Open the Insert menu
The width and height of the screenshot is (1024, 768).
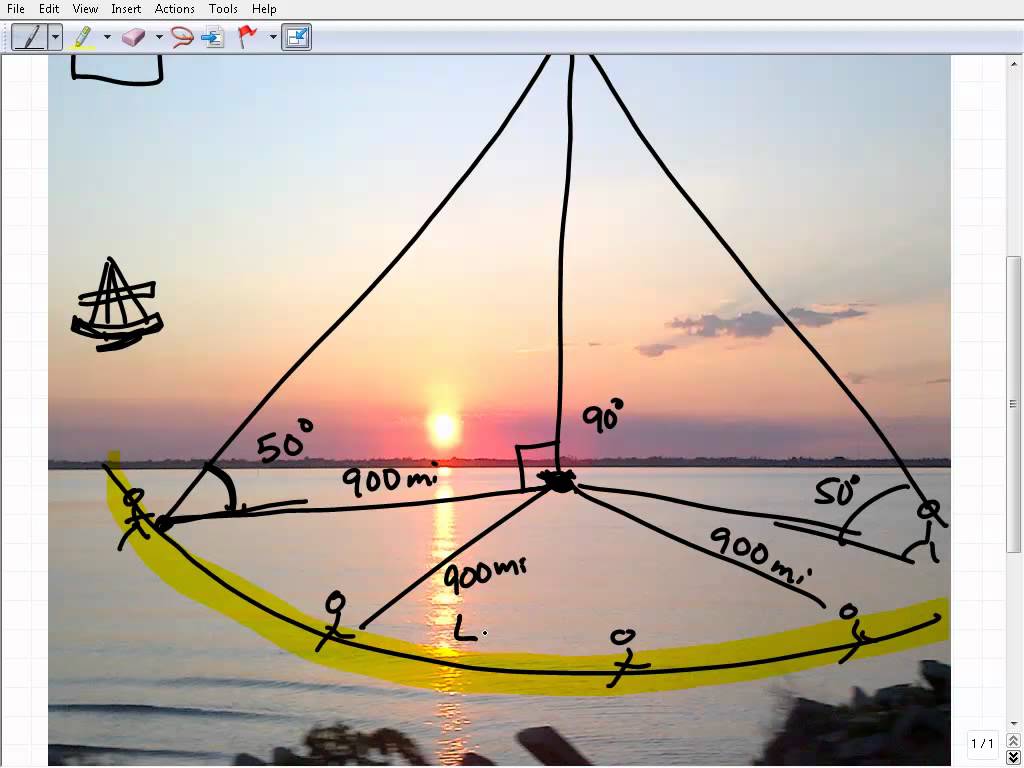tap(126, 9)
